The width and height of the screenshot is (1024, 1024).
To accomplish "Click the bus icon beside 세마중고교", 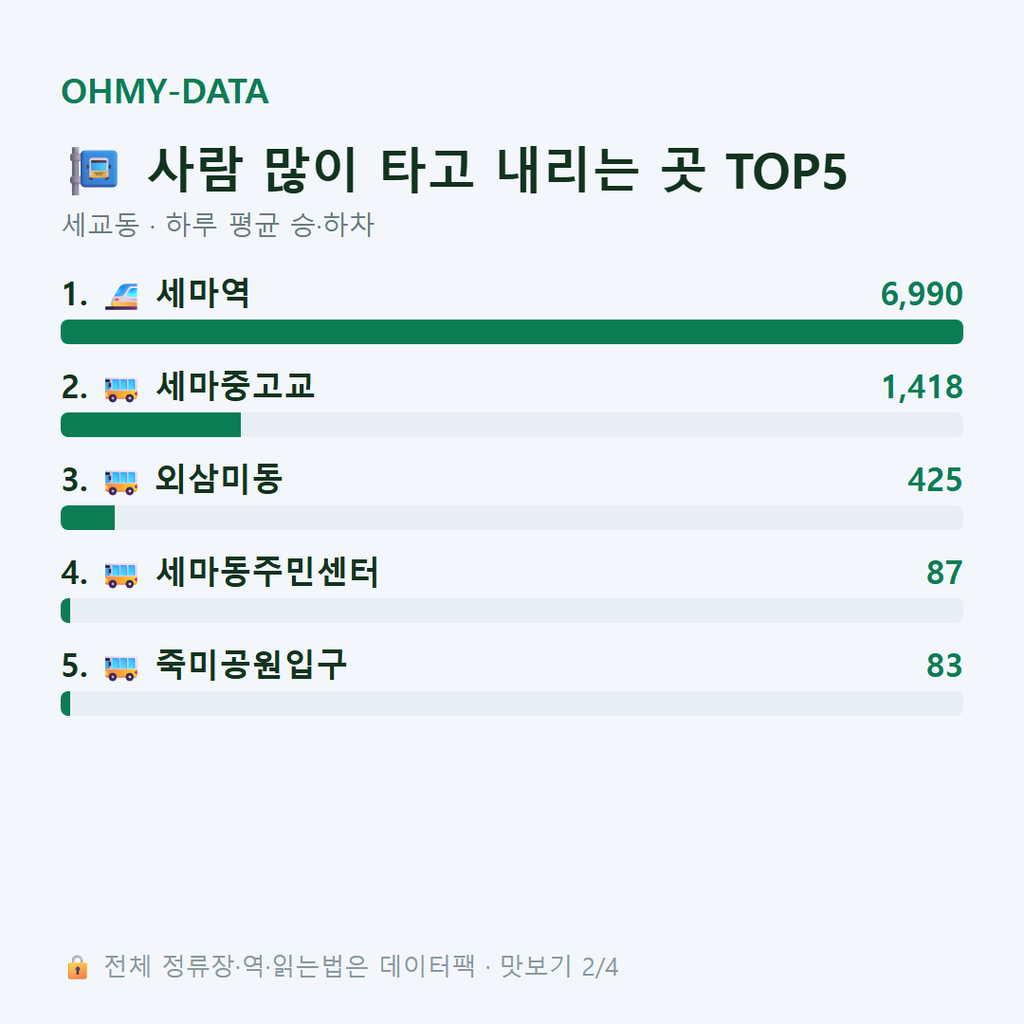I will point(121,389).
